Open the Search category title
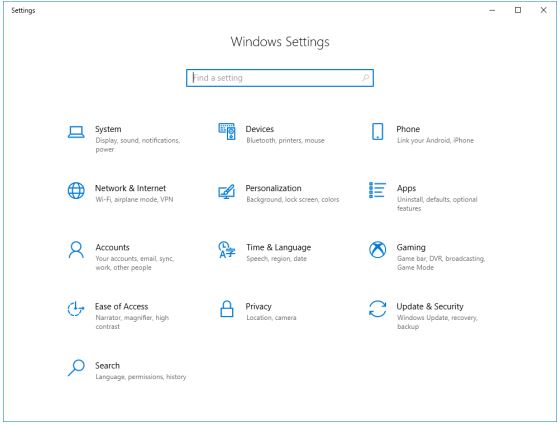This screenshot has width=560, height=425. tap(108, 365)
